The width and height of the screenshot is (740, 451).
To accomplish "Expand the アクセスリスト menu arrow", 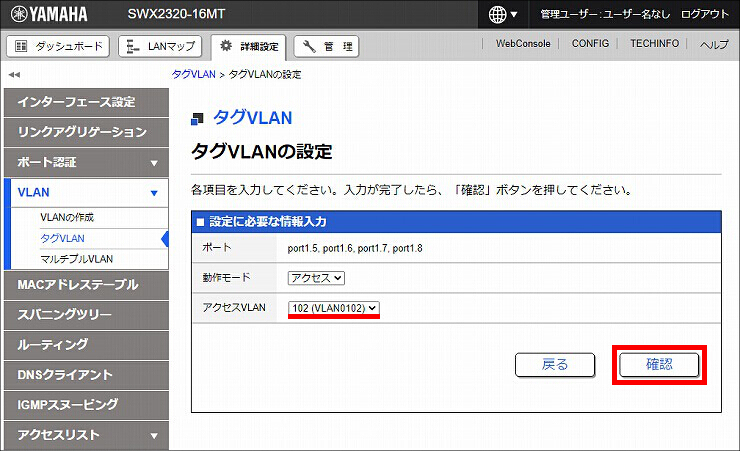I will click(154, 436).
